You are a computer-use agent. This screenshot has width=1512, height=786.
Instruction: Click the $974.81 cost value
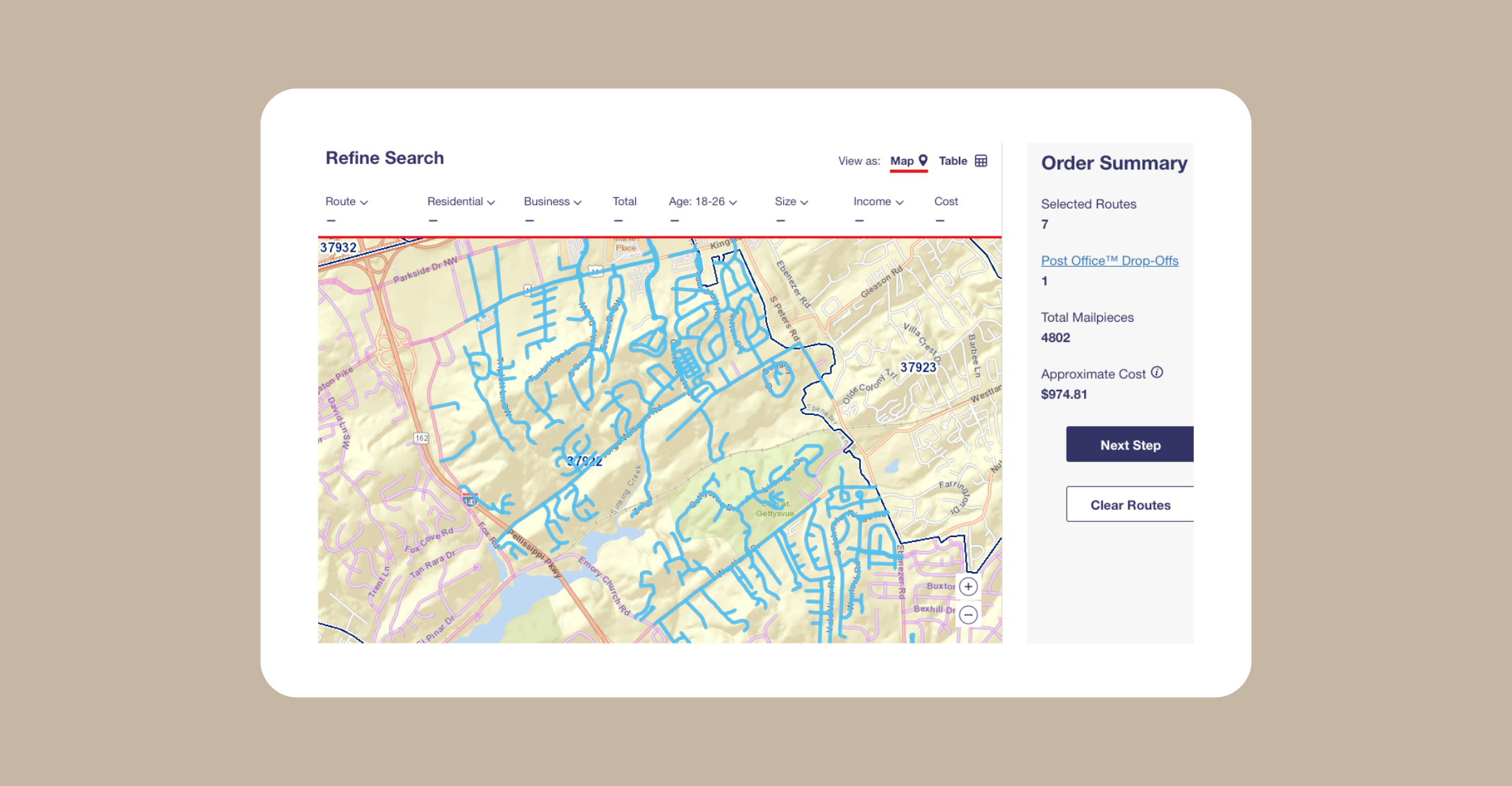point(1064,395)
